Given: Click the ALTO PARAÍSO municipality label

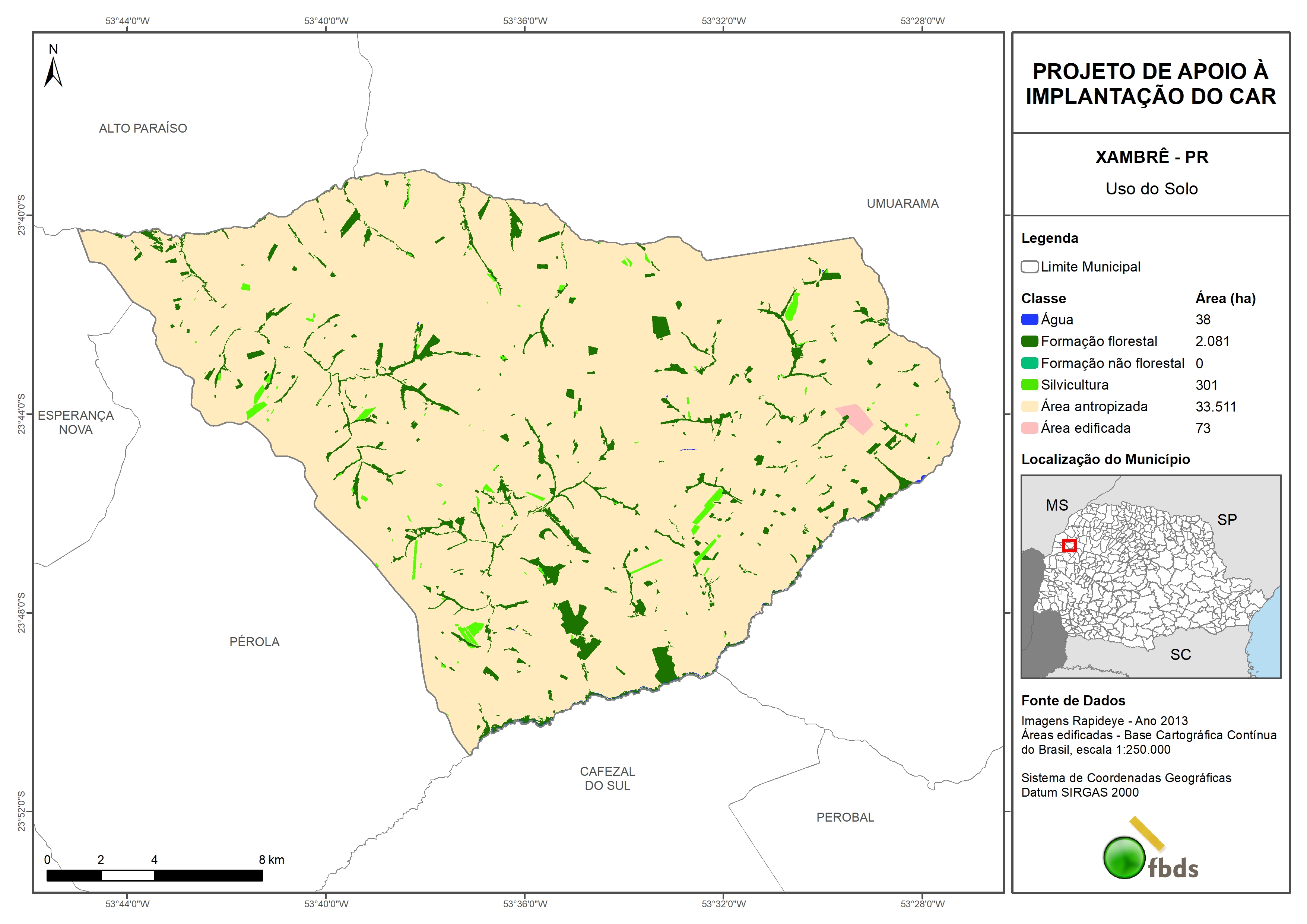Looking at the screenshot, I should pyautogui.click(x=143, y=128).
